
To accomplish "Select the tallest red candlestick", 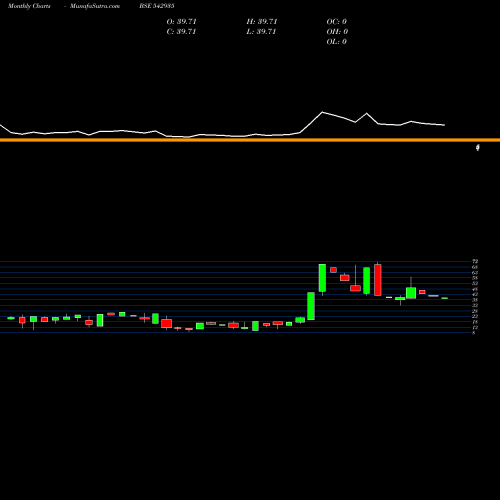I will click(x=378, y=280).
